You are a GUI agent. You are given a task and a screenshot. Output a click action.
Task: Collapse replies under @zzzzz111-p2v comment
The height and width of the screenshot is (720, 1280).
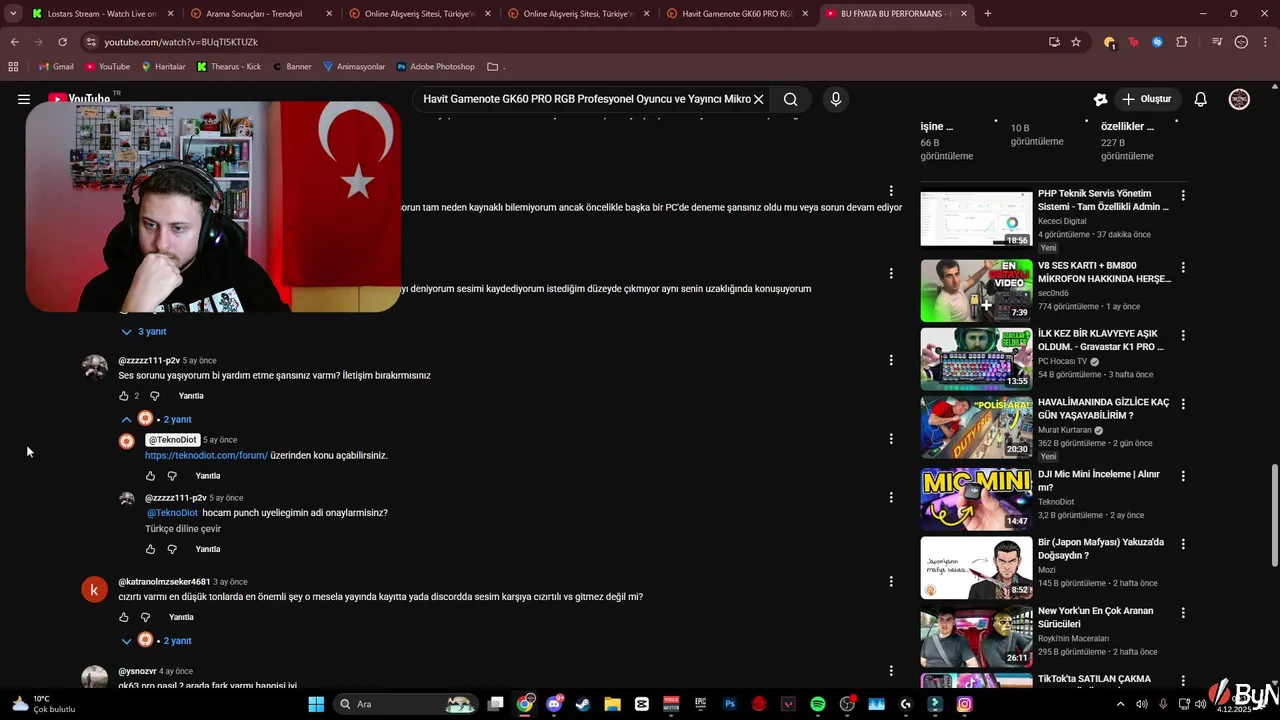pos(156,419)
